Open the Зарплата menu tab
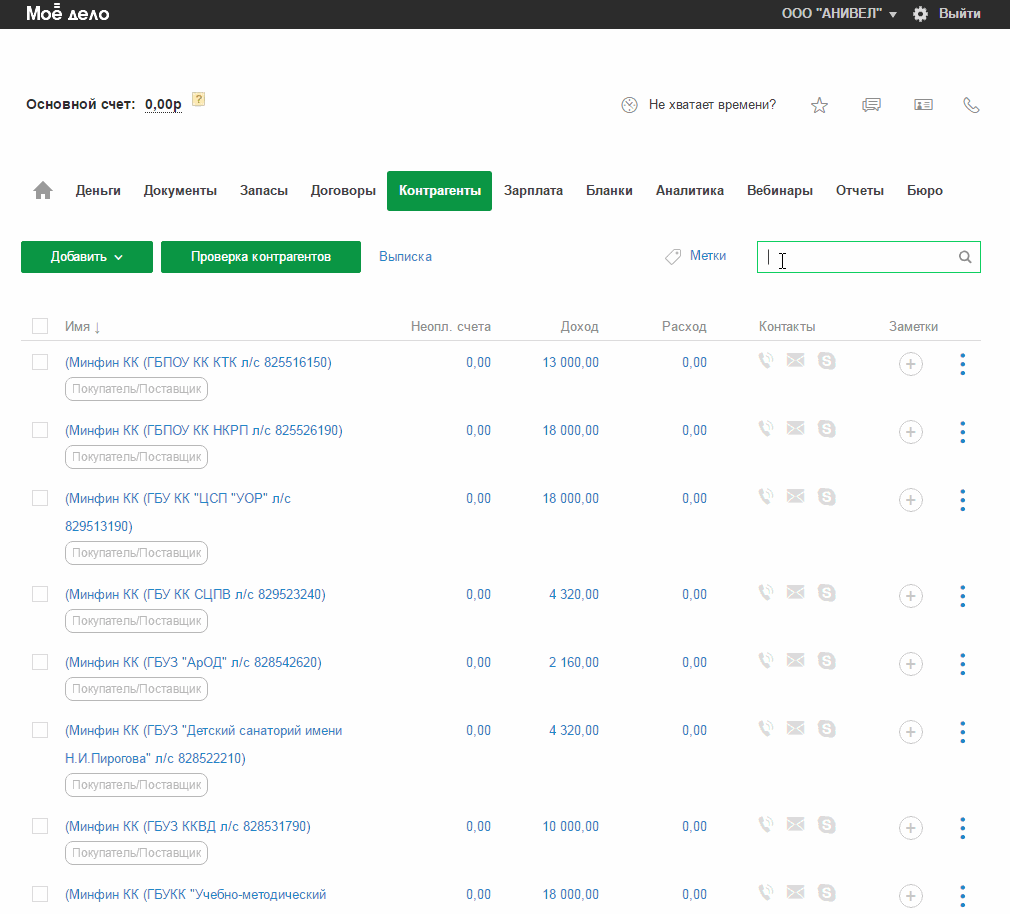 pyautogui.click(x=533, y=191)
